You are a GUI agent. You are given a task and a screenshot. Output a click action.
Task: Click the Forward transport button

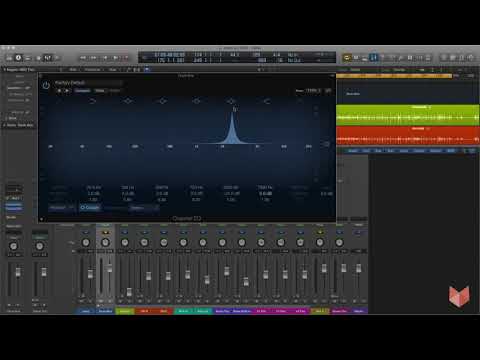pyautogui.click(x=94, y=58)
